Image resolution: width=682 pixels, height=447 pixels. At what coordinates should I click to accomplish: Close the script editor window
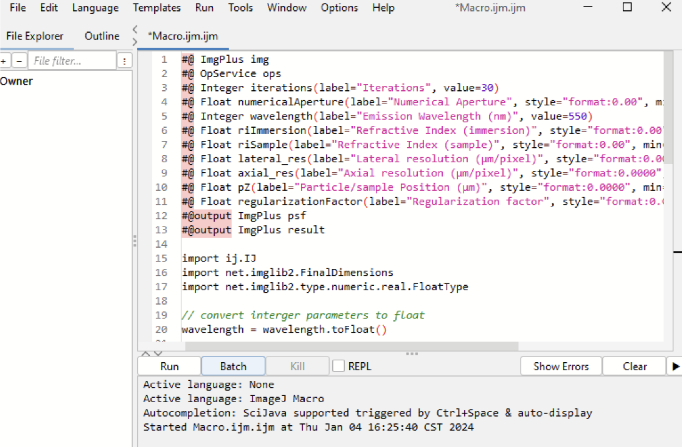pos(666,7)
